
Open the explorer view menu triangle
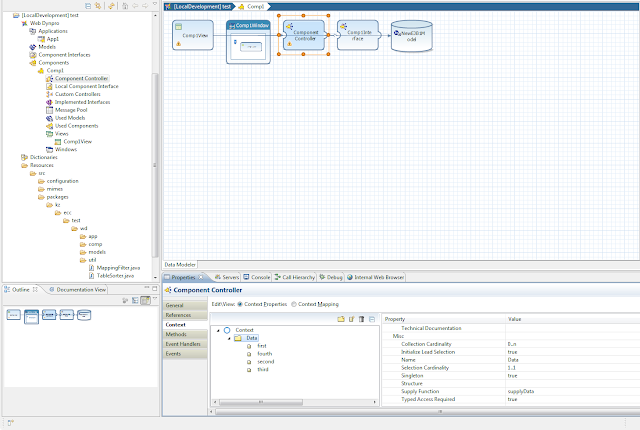coord(155,4)
